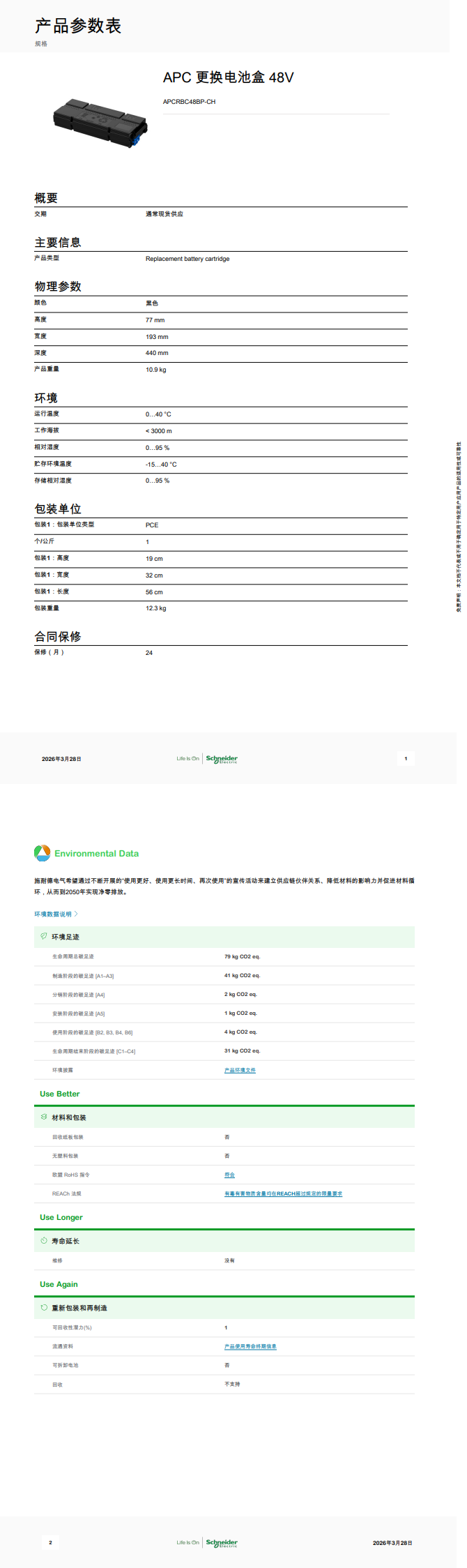Image resolution: width=467 pixels, height=1568 pixels.
Task: Click the packaging icon beside 材料和包装
Action: (x=44, y=1117)
